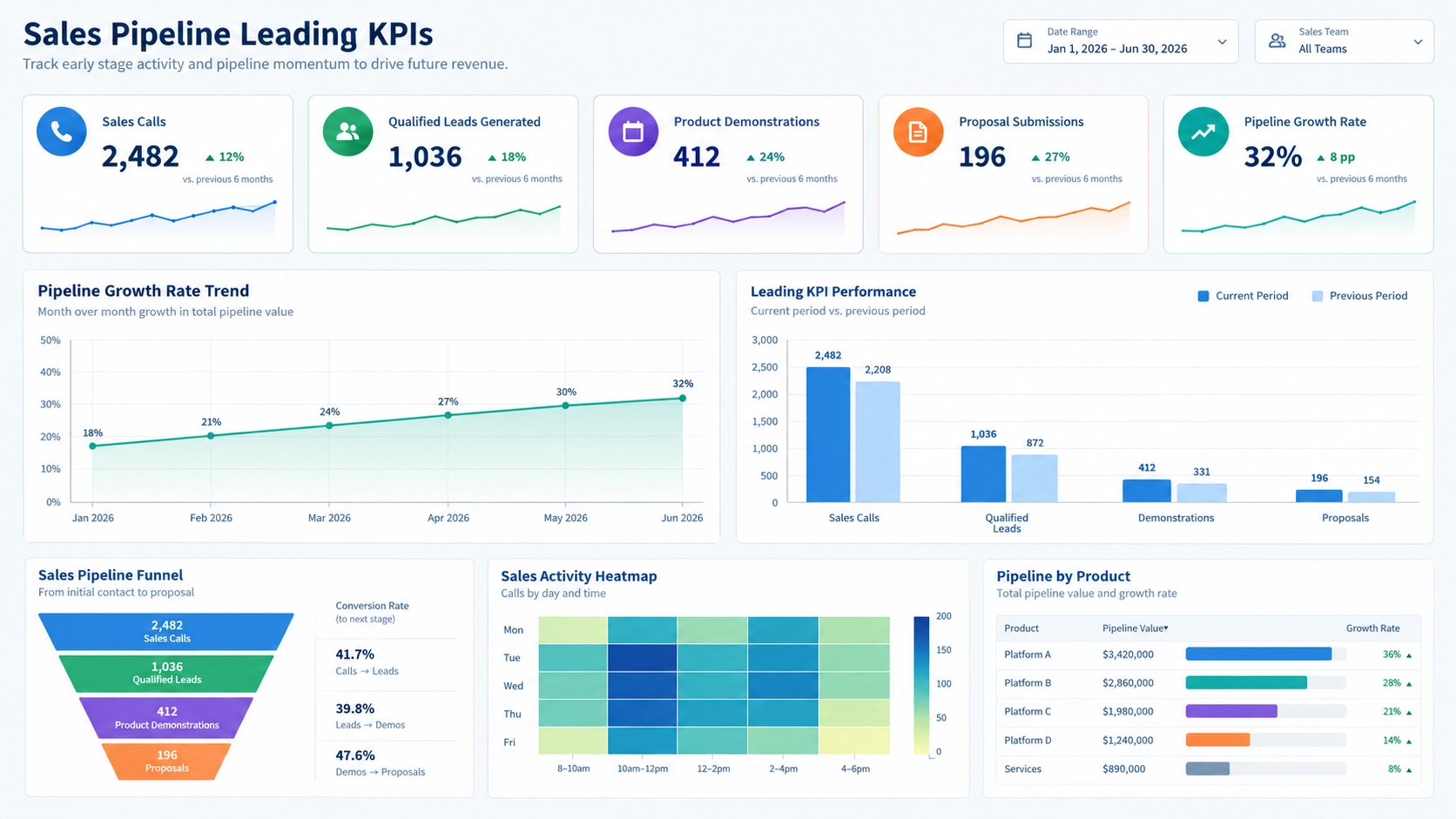
Task: Select the Jan 1, 2026 – Jun 30, 2026 range
Action: (1117, 49)
